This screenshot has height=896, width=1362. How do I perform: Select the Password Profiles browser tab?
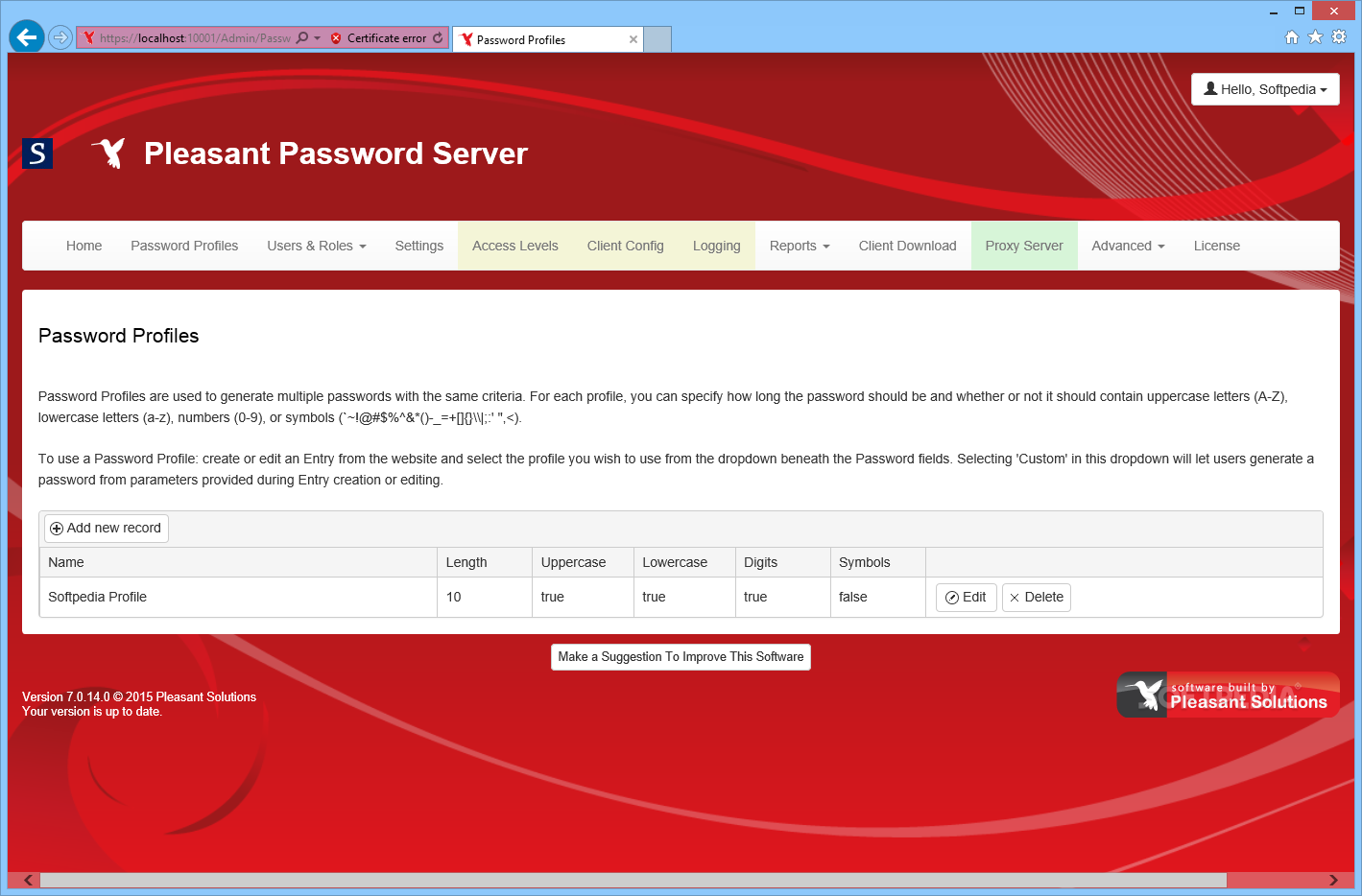coord(547,39)
